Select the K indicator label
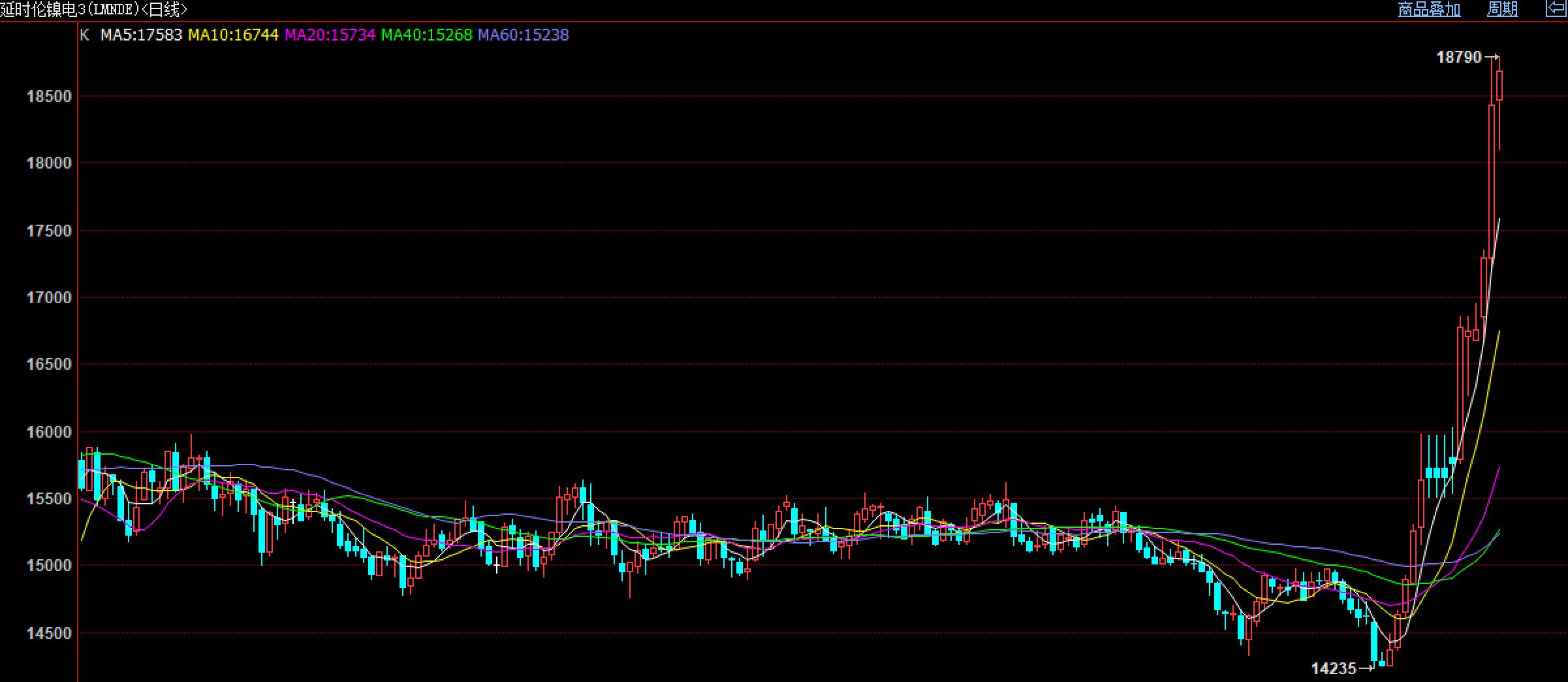The width and height of the screenshot is (1568, 682). (x=84, y=35)
